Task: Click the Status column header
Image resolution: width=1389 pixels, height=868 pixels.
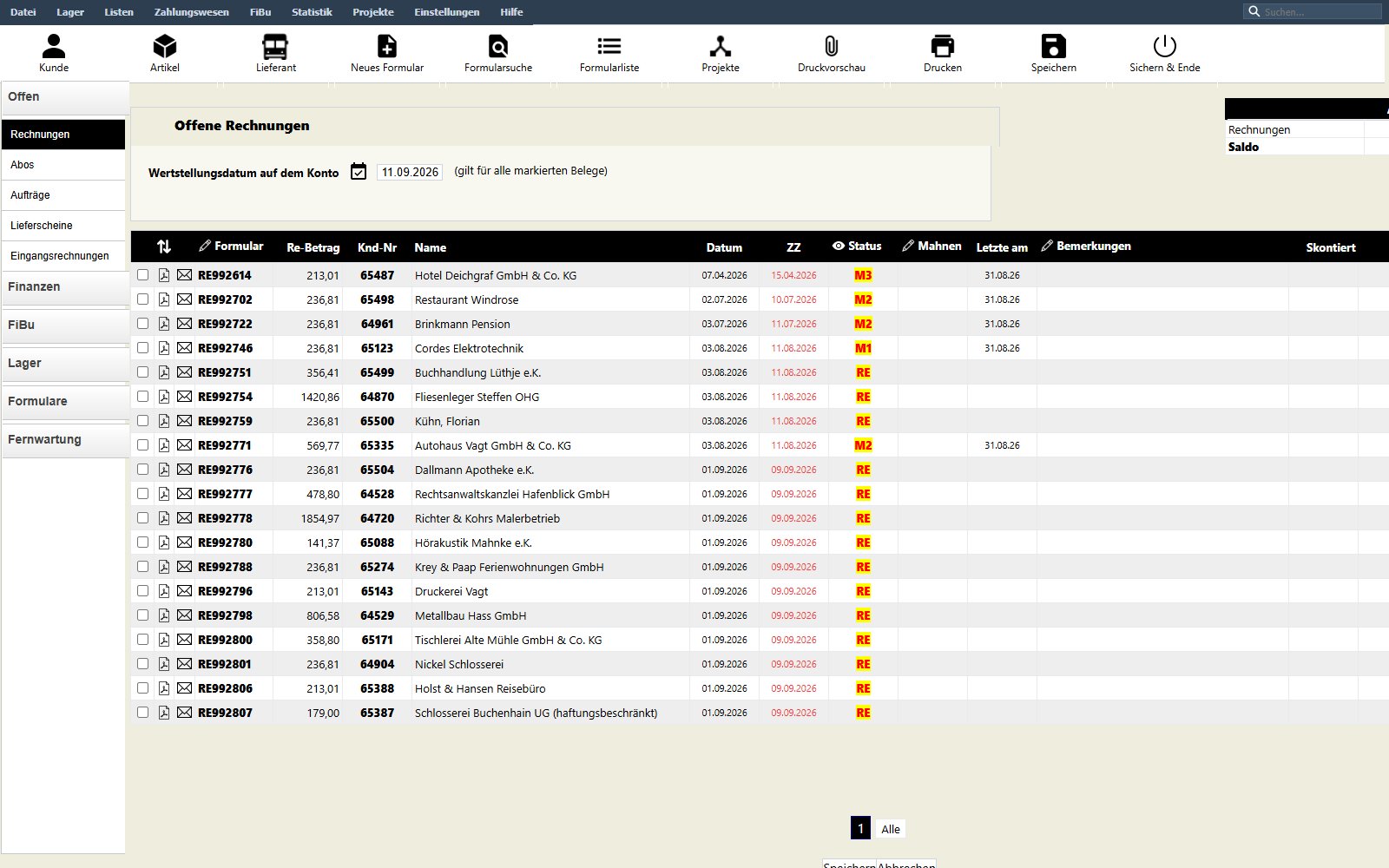Action: tap(857, 247)
